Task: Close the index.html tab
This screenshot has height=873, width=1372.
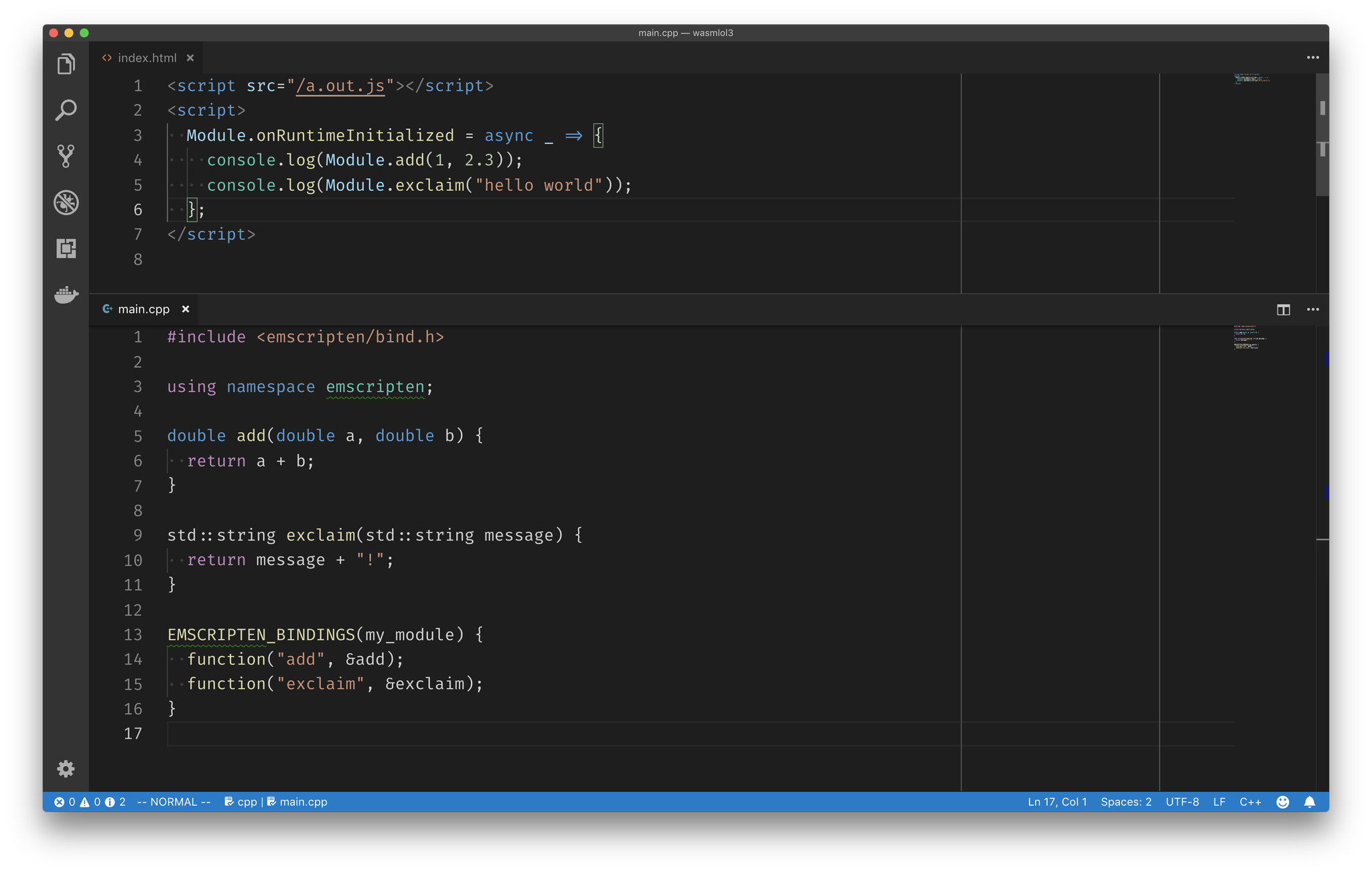Action: click(x=190, y=58)
